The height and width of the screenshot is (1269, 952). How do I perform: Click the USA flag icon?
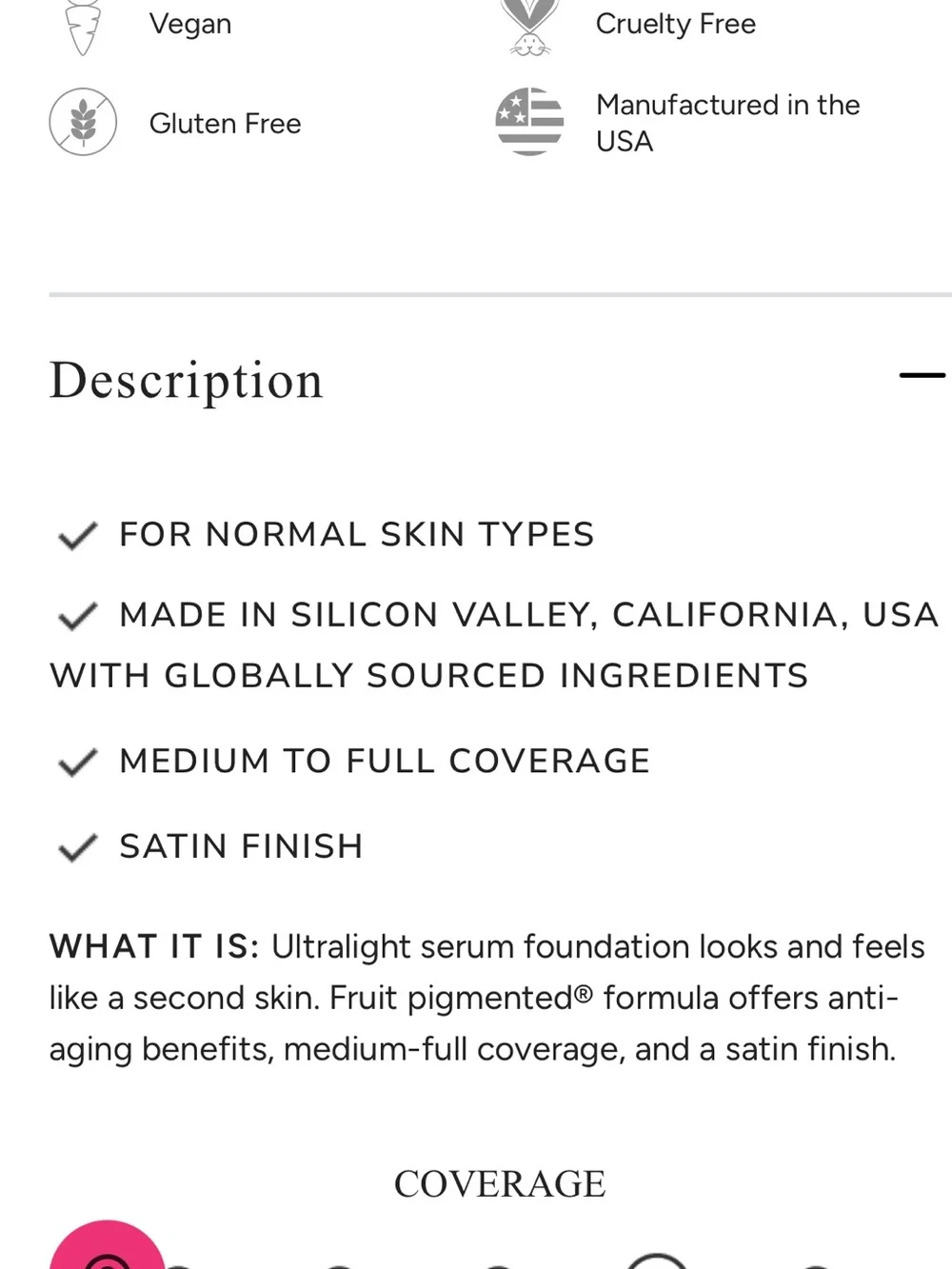[529, 122]
